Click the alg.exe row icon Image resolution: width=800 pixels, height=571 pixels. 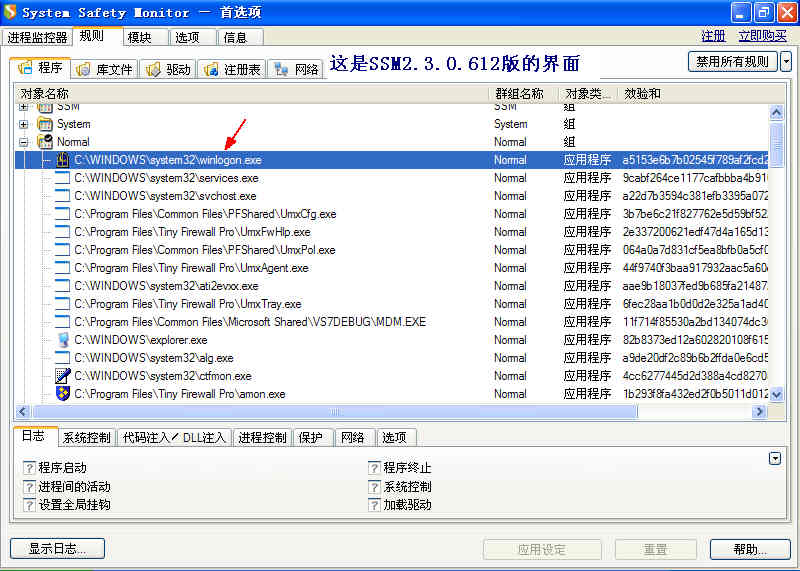coord(62,358)
